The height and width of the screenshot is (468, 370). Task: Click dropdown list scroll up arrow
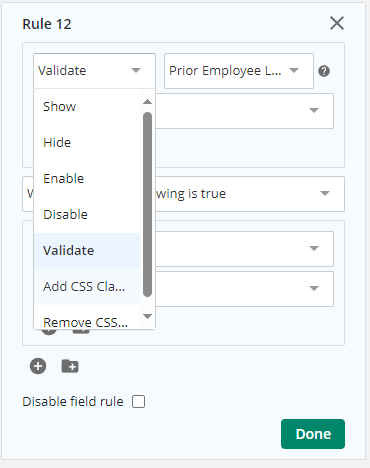[147, 102]
